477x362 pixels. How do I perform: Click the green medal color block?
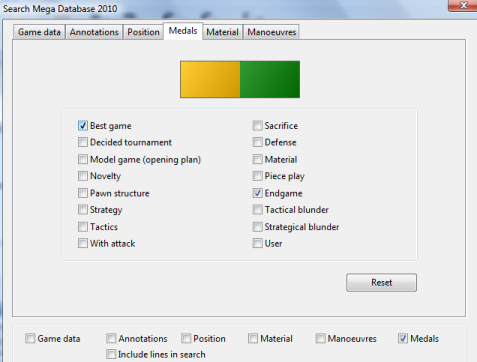270,79
